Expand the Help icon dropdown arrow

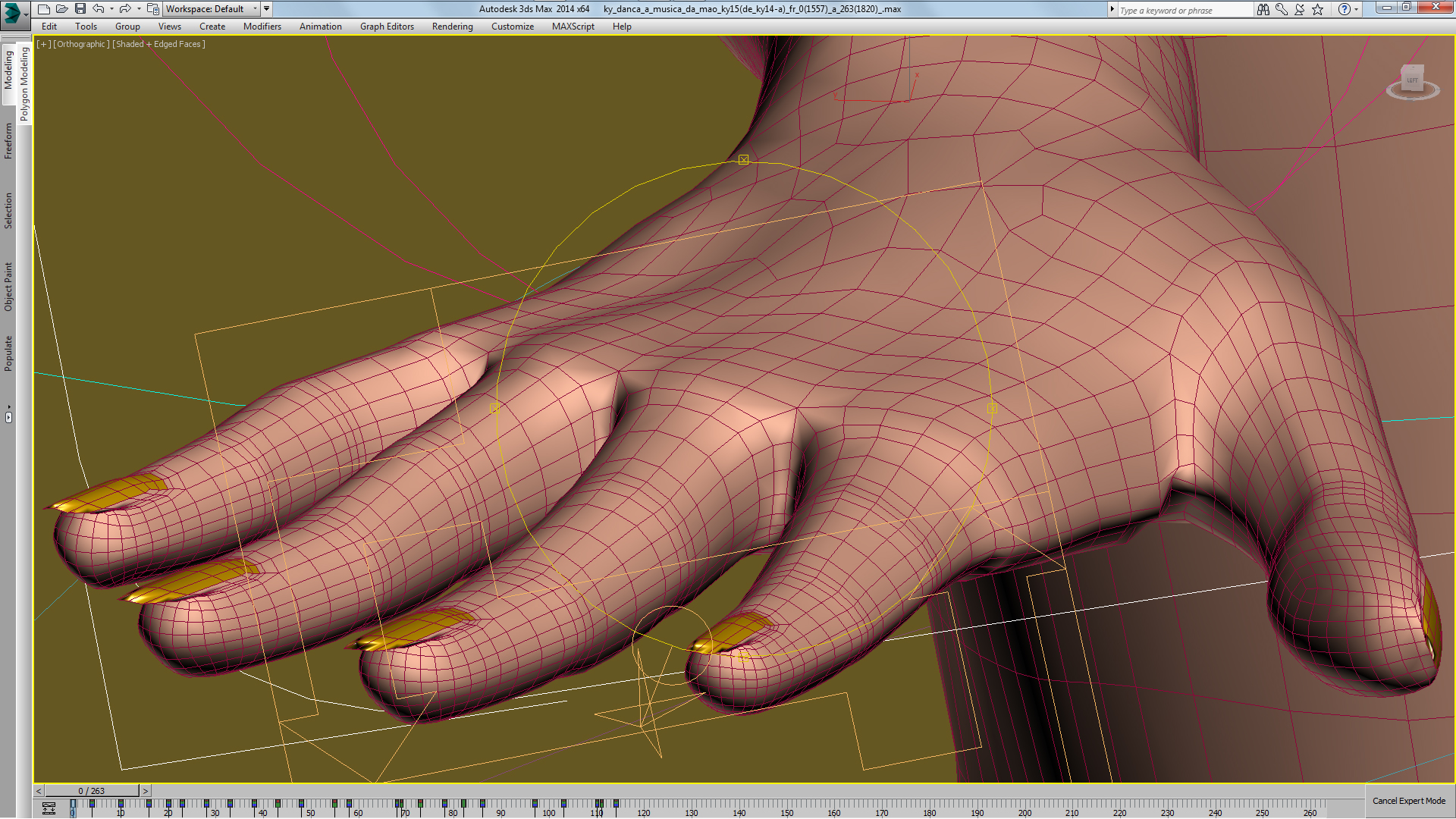[x=1357, y=9]
